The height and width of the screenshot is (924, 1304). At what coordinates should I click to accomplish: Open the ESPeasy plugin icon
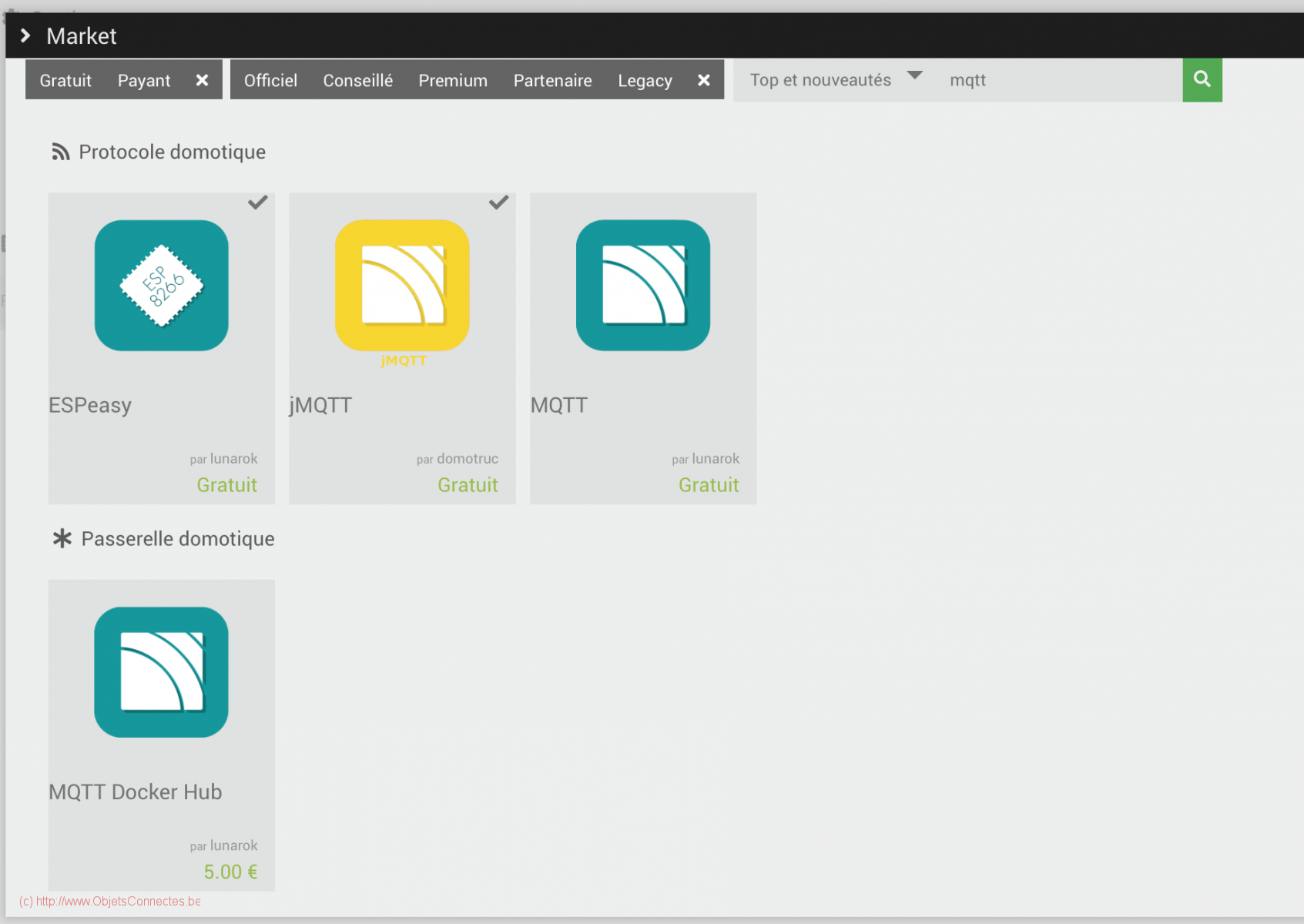[x=161, y=286]
